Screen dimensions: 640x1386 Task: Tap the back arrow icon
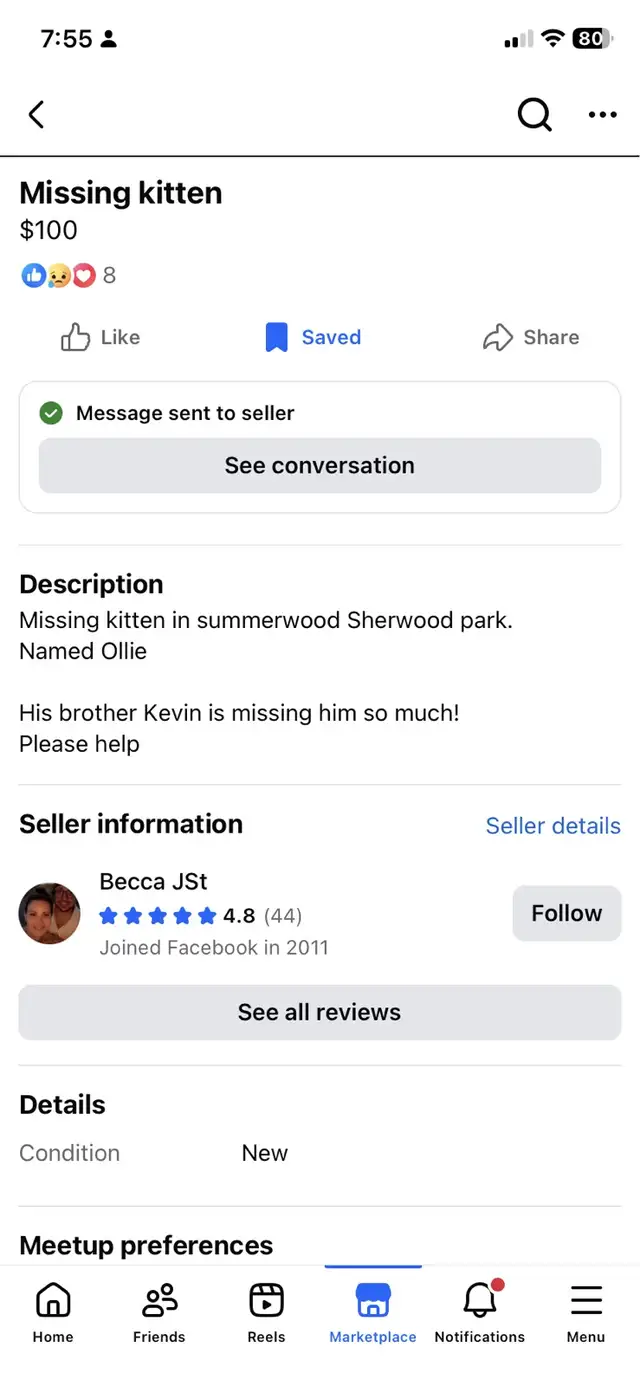(37, 115)
